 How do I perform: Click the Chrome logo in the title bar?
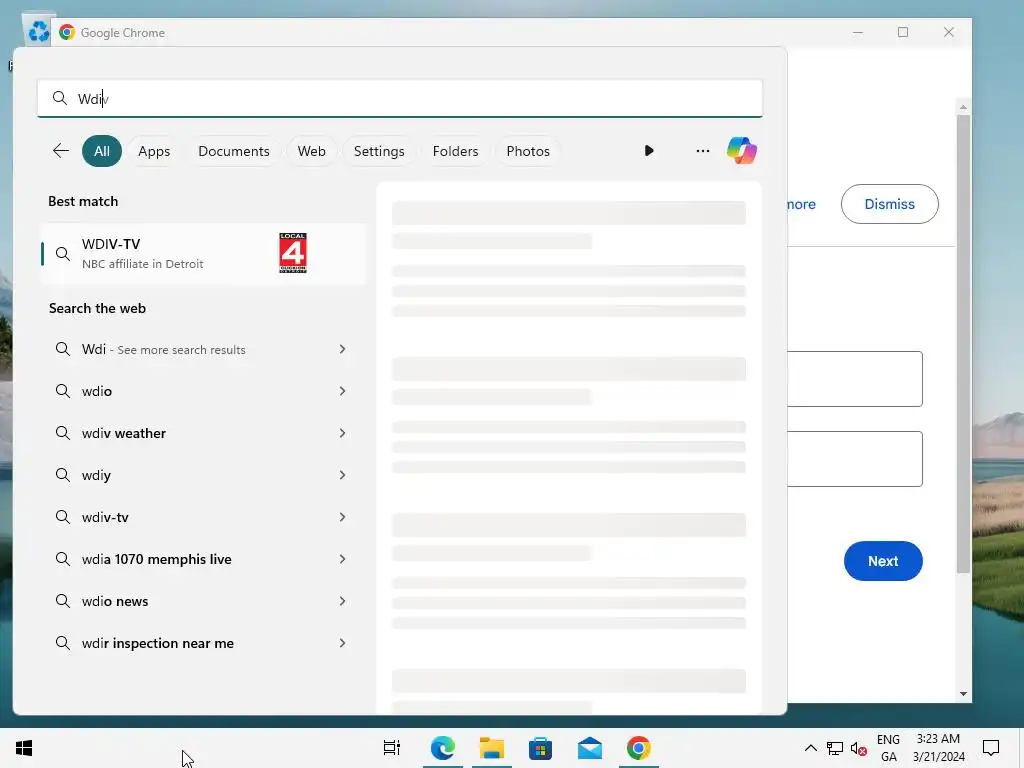67,32
